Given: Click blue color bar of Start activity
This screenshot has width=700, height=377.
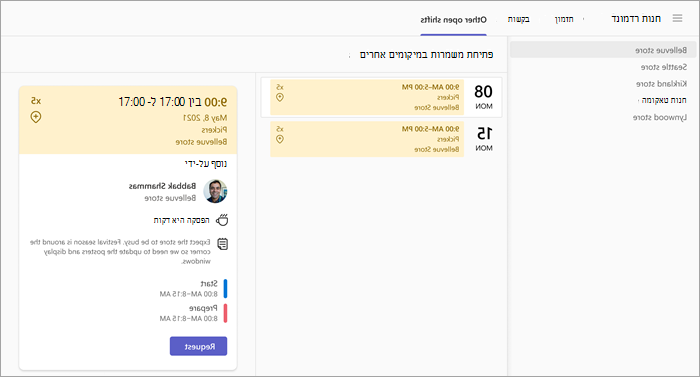Looking at the screenshot, I should coord(225,289).
